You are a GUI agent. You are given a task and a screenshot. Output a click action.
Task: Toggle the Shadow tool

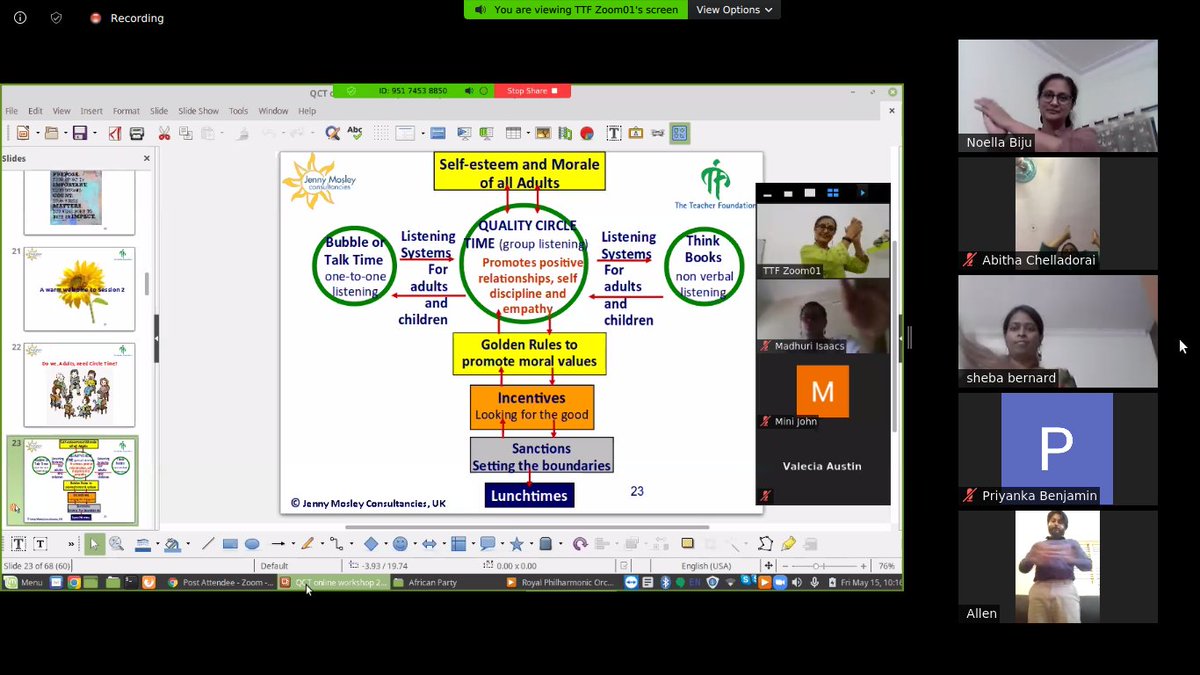click(687, 544)
